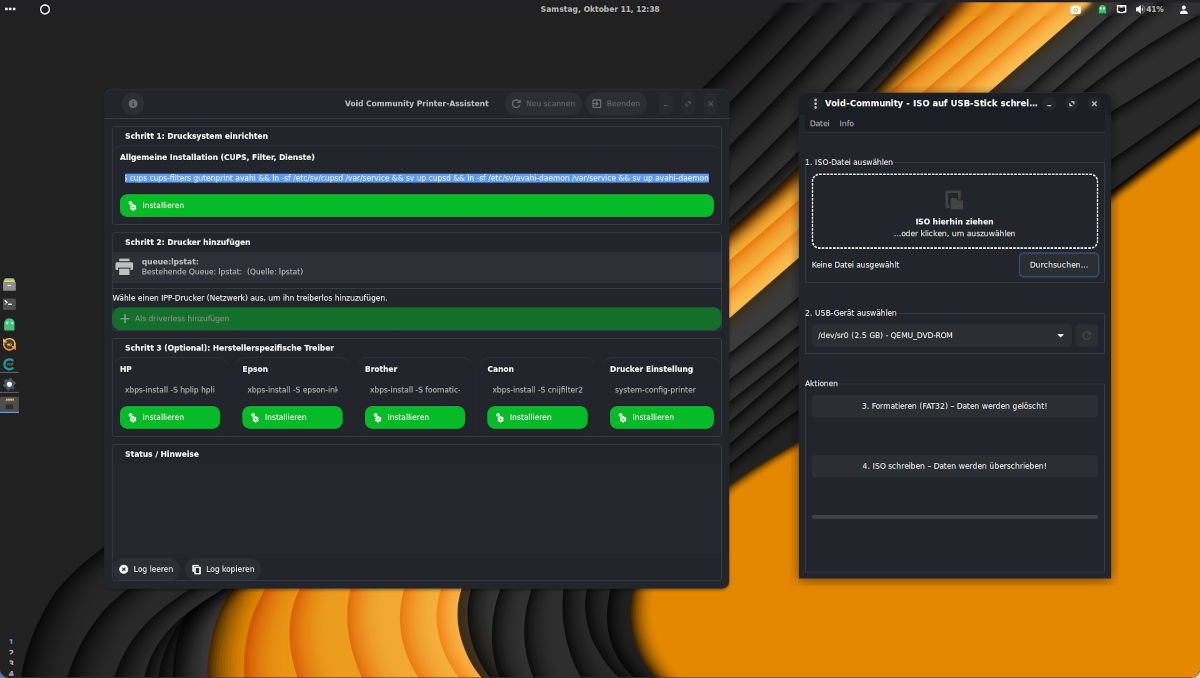Open the terminal icon in the dock

click(x=9, y=304)
